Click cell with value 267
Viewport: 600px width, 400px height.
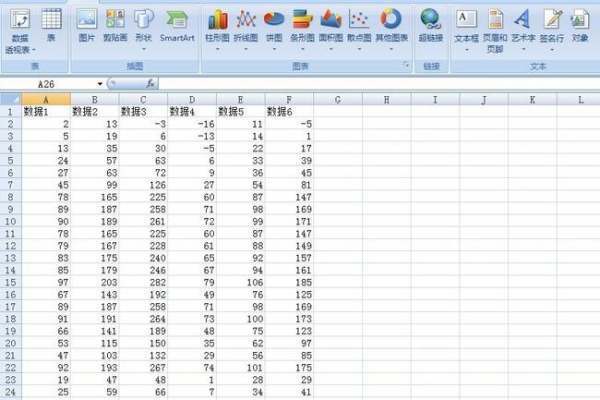[x=143, y=367]
